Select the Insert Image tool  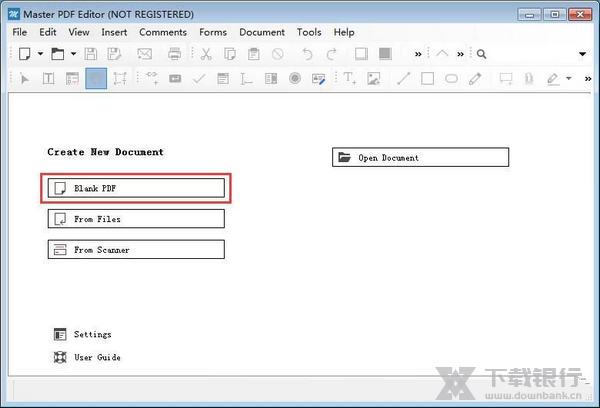coord(374,78)
